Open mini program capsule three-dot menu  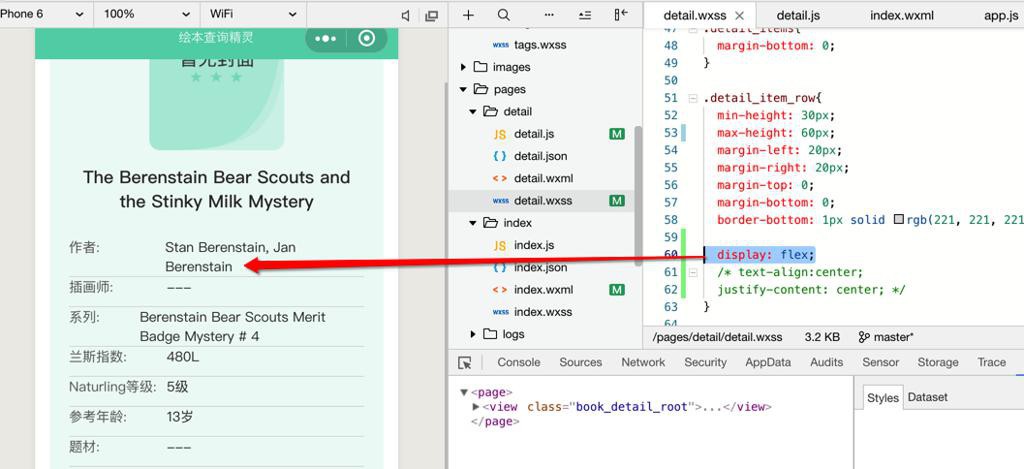[325, 39]
